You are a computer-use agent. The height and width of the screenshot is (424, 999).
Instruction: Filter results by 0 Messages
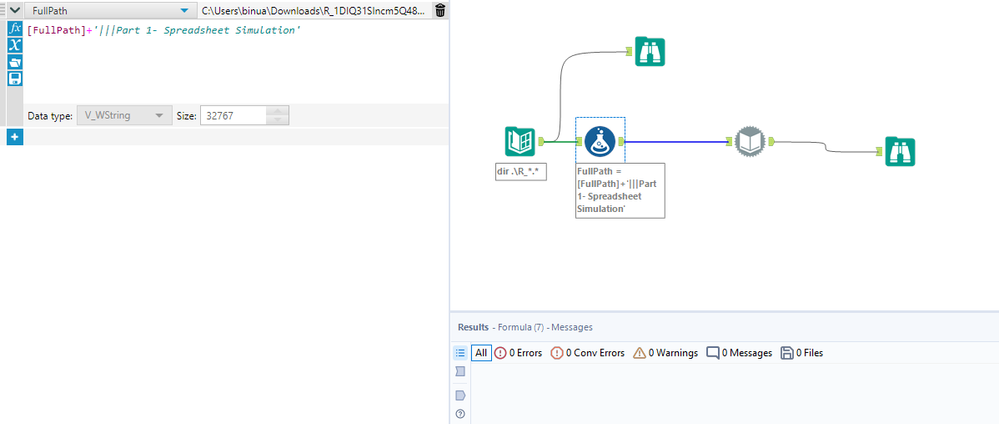tap(739, 353)
